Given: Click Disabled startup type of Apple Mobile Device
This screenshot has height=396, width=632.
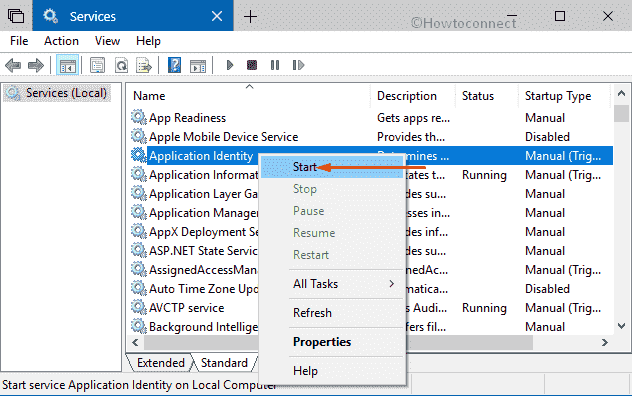Looking at the screenshot, I should 547,137.
